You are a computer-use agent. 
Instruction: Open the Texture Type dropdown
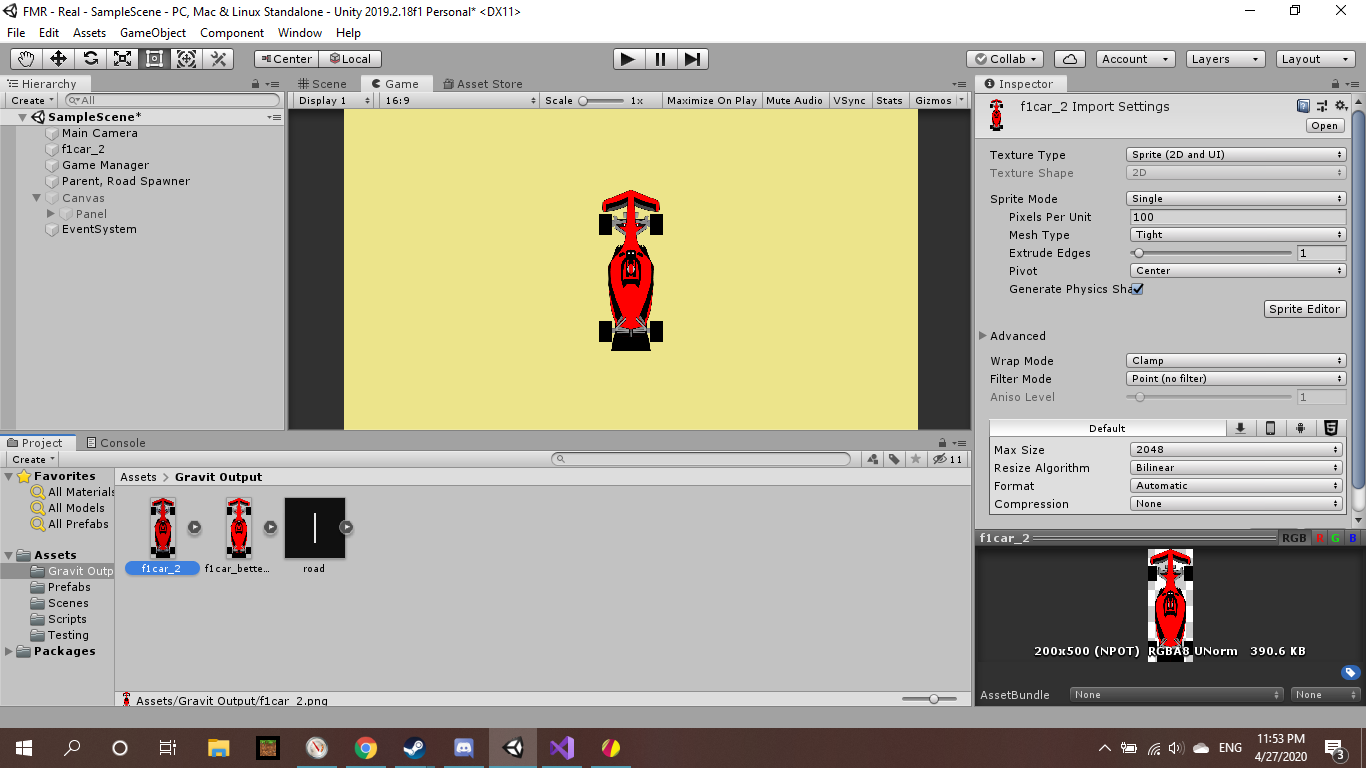coord(1236,155)
